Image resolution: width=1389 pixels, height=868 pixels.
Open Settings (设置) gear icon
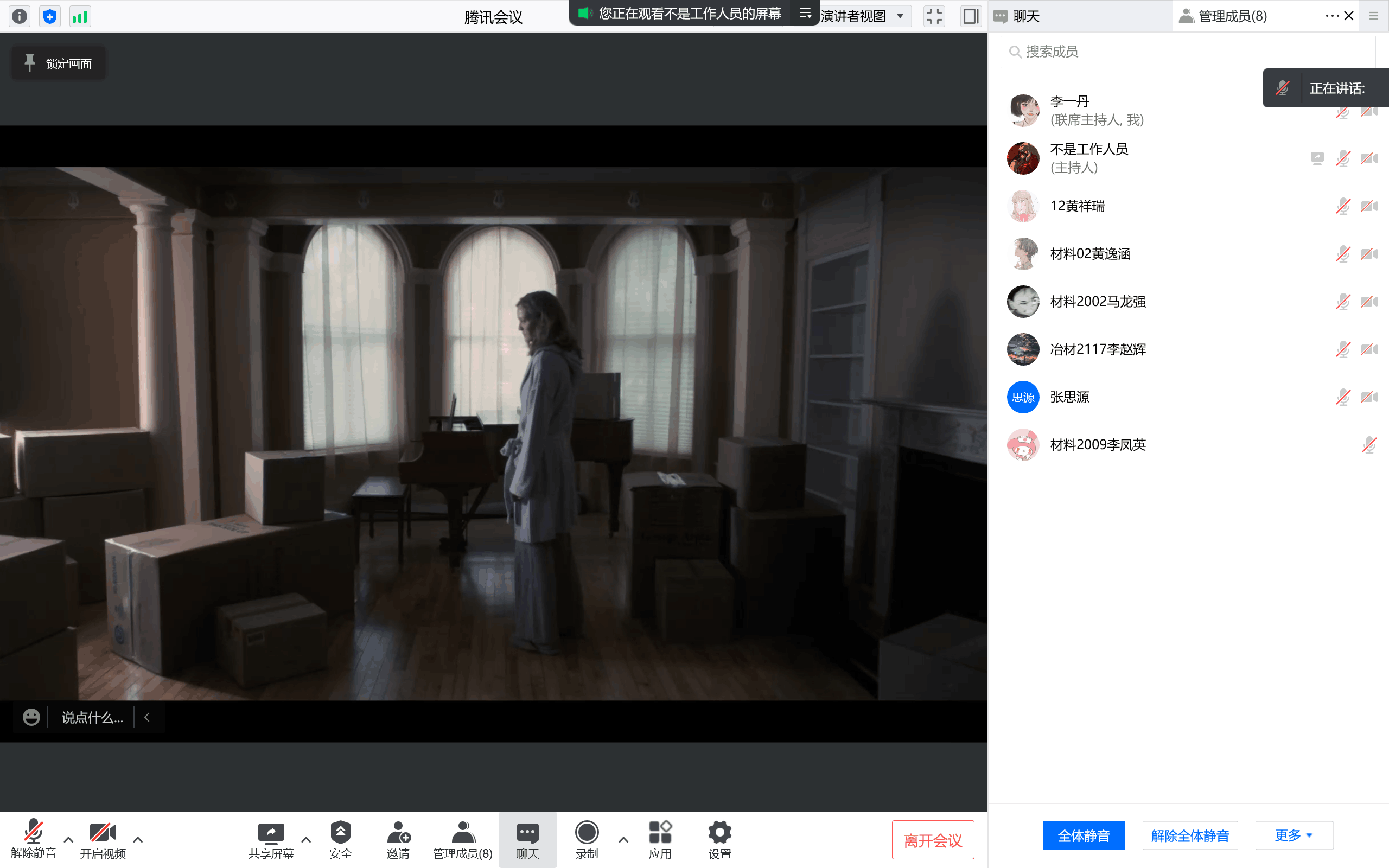point(719,832)
